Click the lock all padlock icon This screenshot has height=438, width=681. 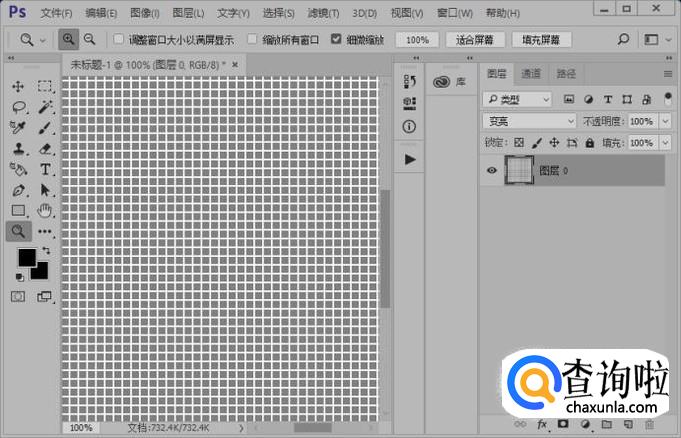point(590,143)
